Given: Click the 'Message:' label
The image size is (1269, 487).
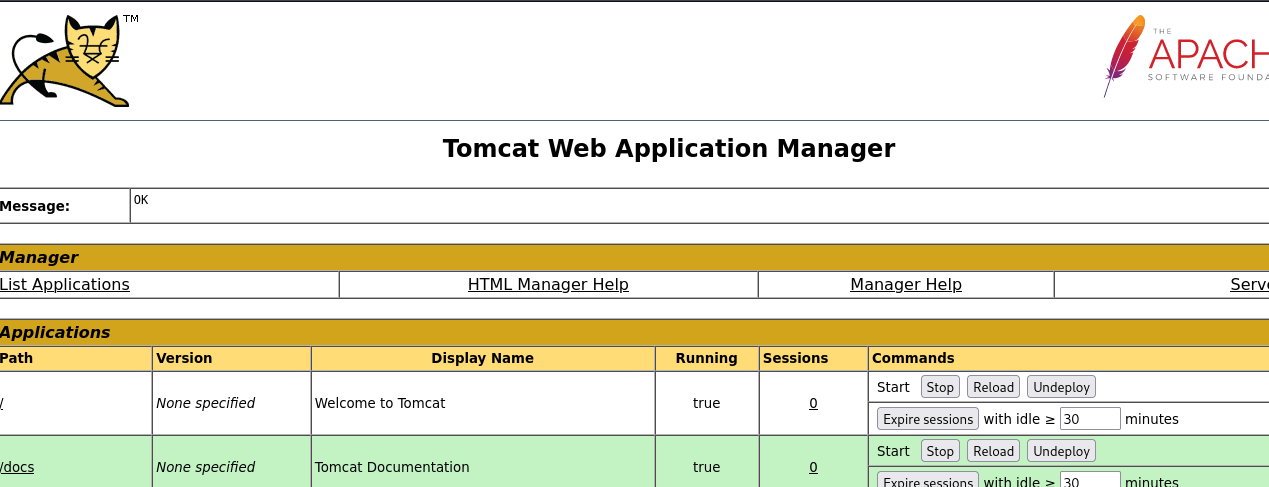Looking at the screenshot, I should (35, 206).
